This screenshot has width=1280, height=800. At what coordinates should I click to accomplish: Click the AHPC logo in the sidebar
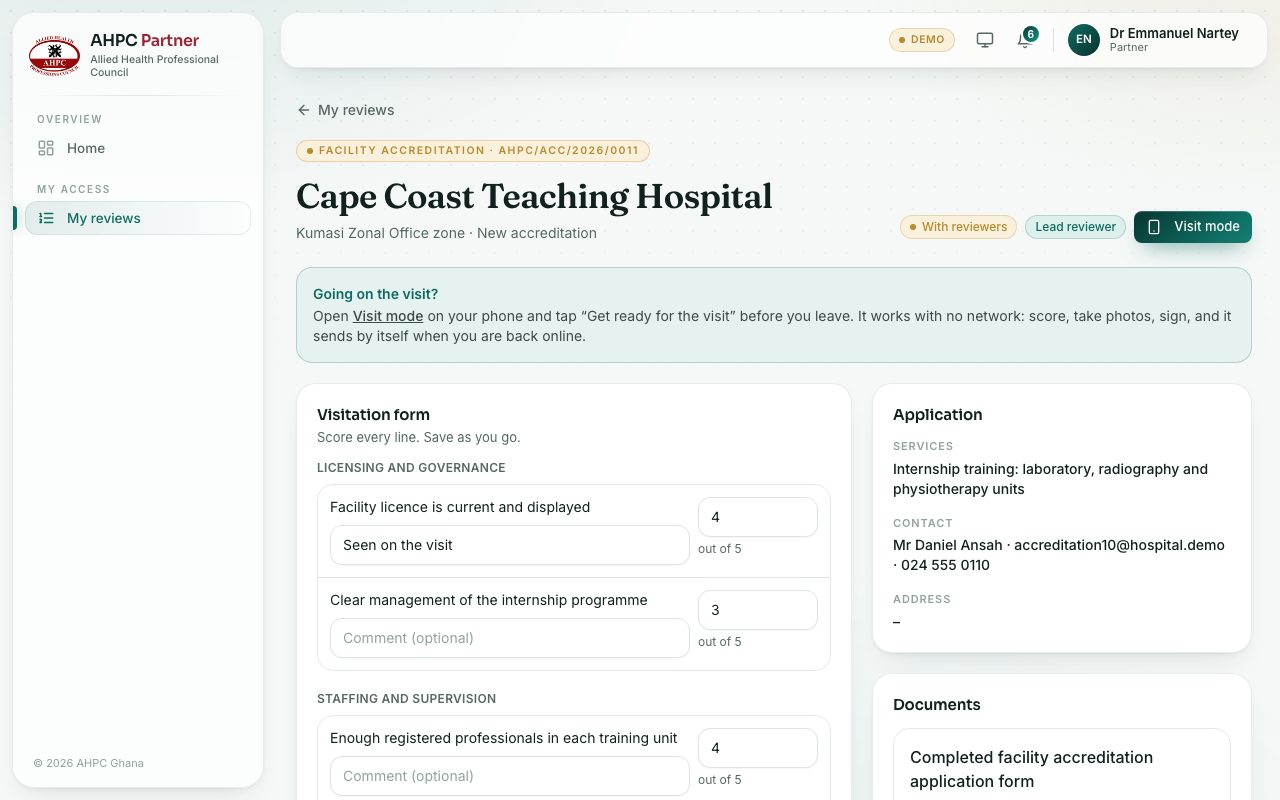tap(54, 55)
